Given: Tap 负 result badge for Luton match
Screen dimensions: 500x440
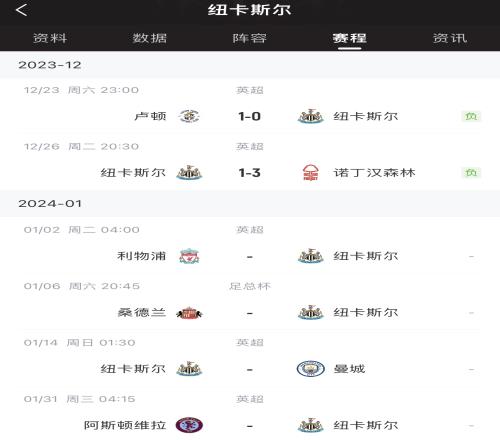Looking at the screenshot, I should [x=471, y=116].
